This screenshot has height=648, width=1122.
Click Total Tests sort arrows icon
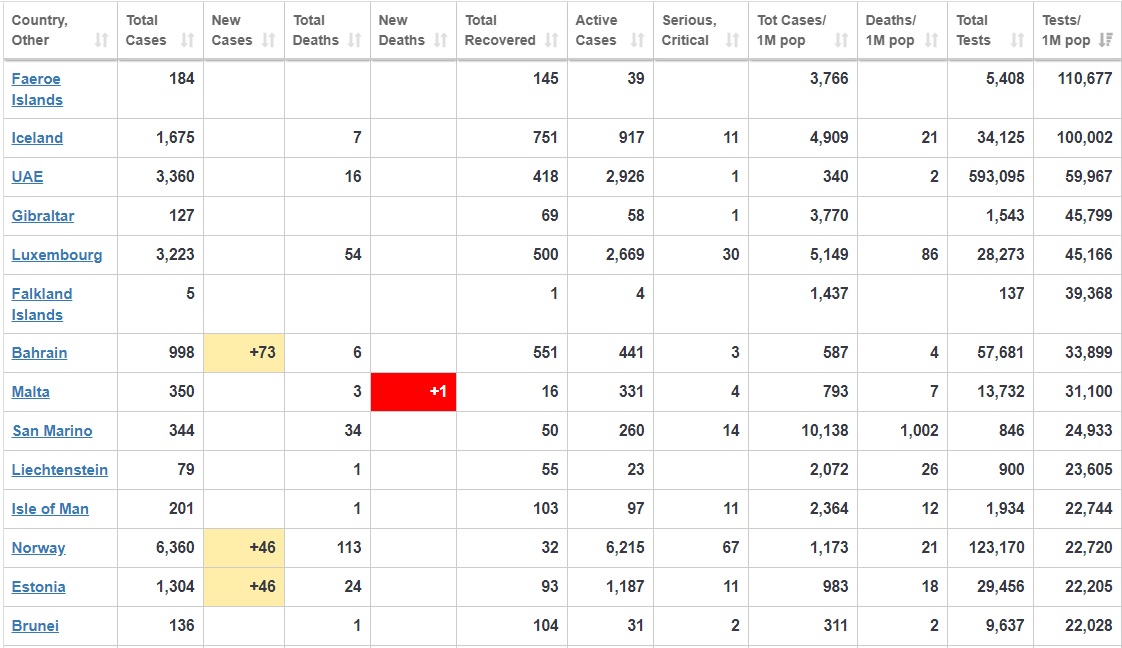(x=1017, y=41)
